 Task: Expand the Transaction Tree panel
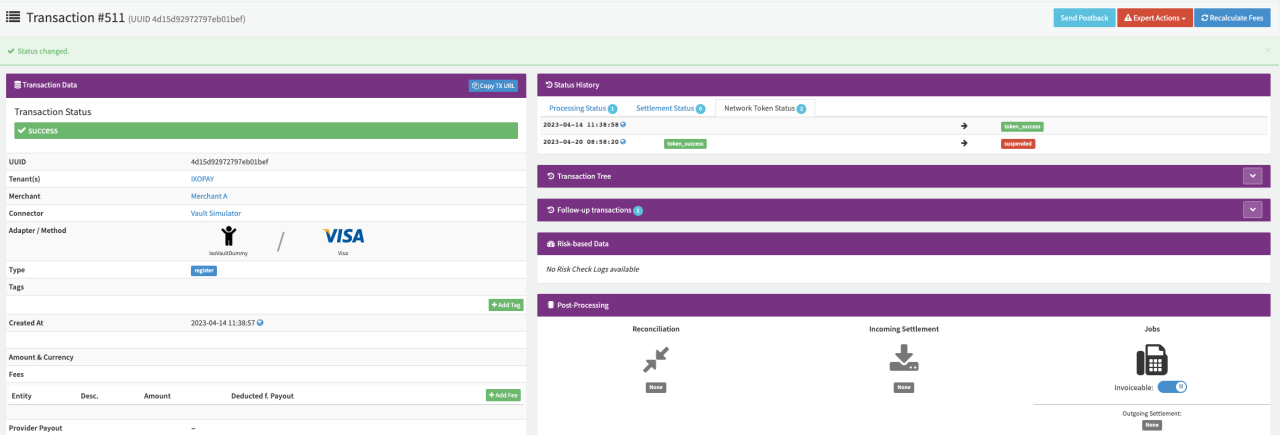point(1252,176)
